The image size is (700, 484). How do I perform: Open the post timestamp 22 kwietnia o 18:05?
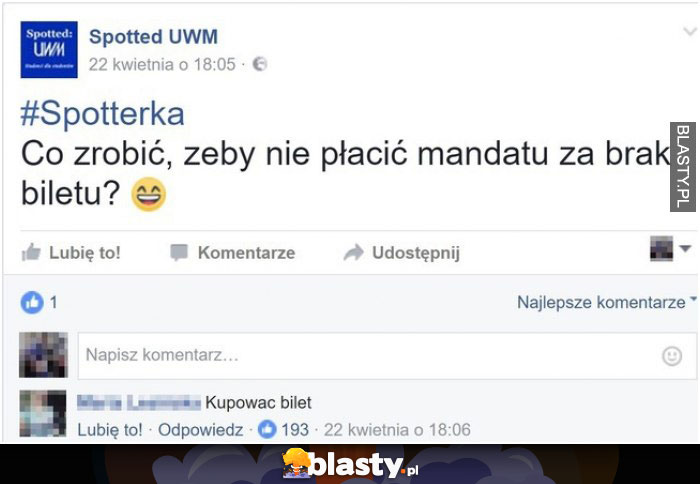162,64
